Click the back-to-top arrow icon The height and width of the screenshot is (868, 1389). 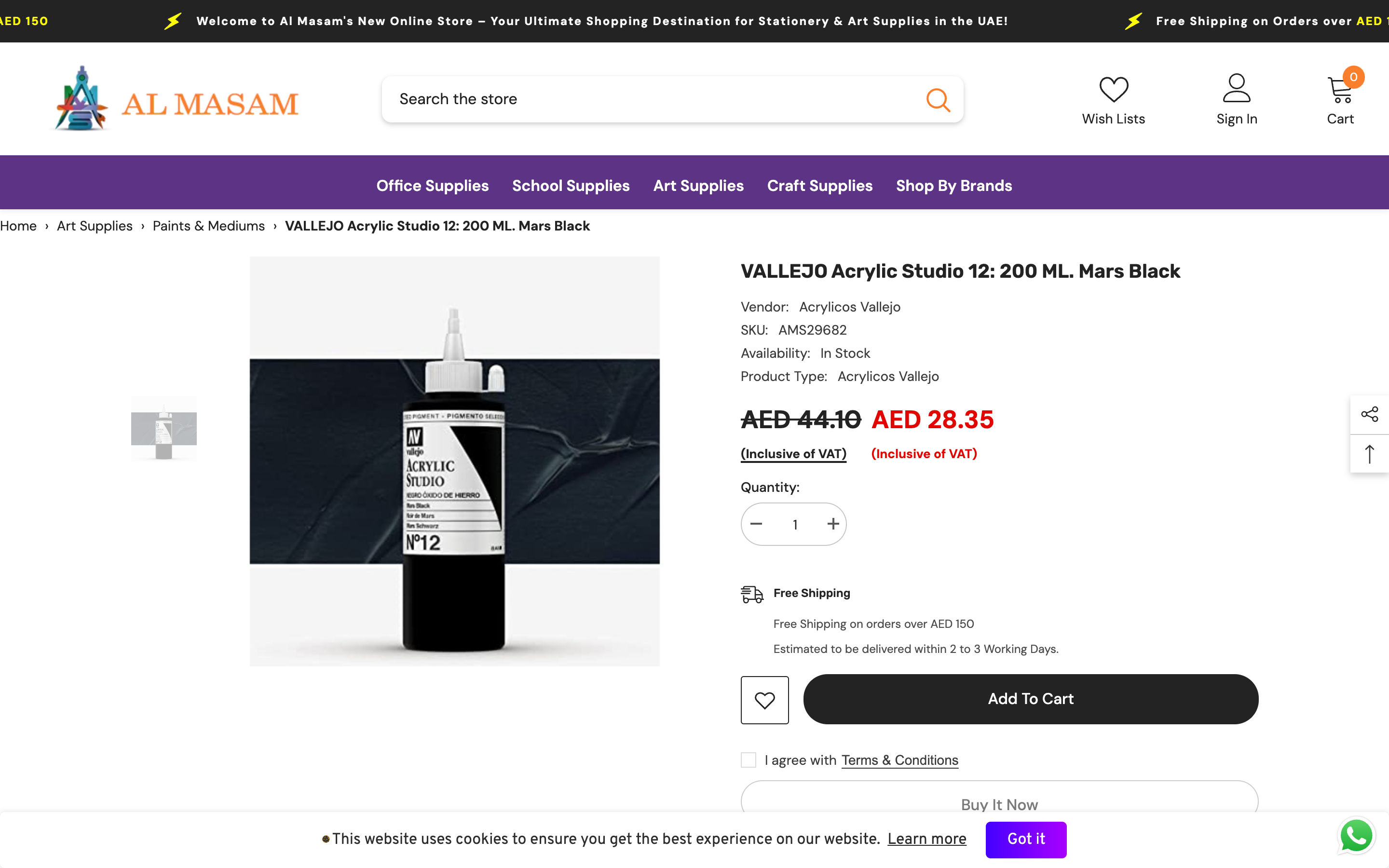pyautogui.click(x=1371, y=453)
